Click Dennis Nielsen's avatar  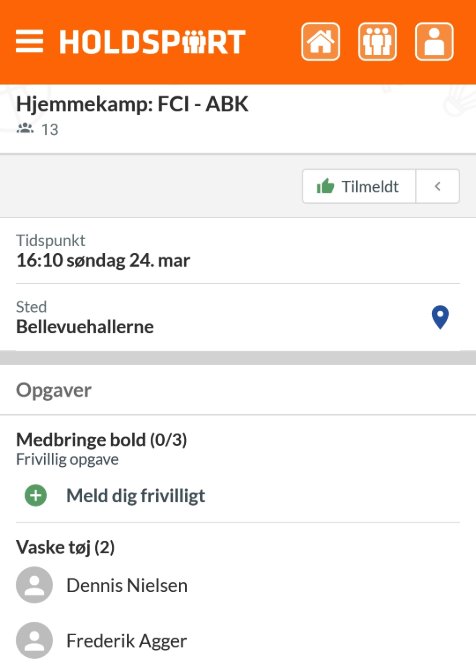[x=34, y=585]
